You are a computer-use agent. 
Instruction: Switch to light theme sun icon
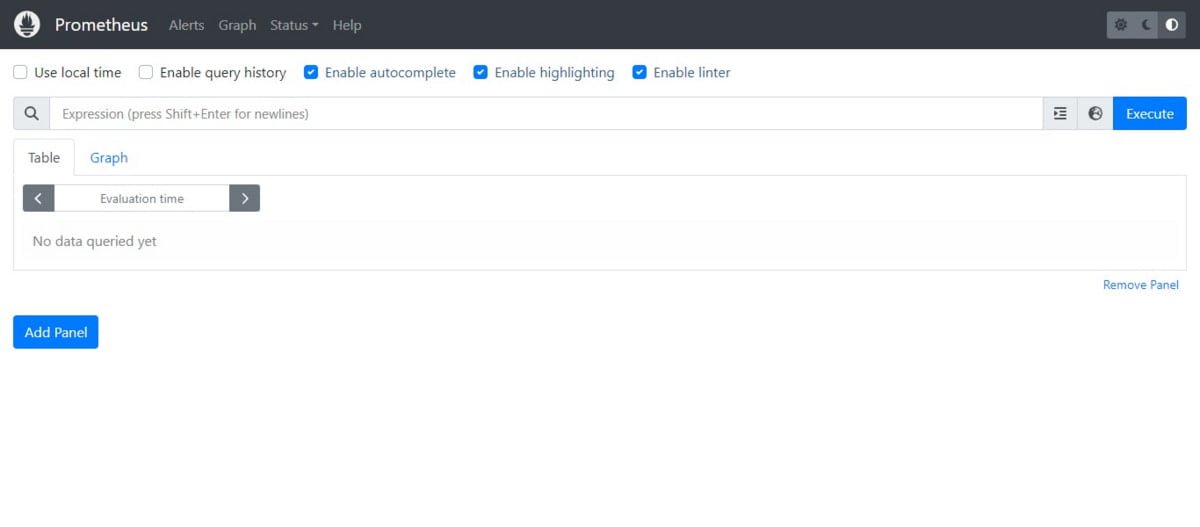click(x=1121, y=25)
